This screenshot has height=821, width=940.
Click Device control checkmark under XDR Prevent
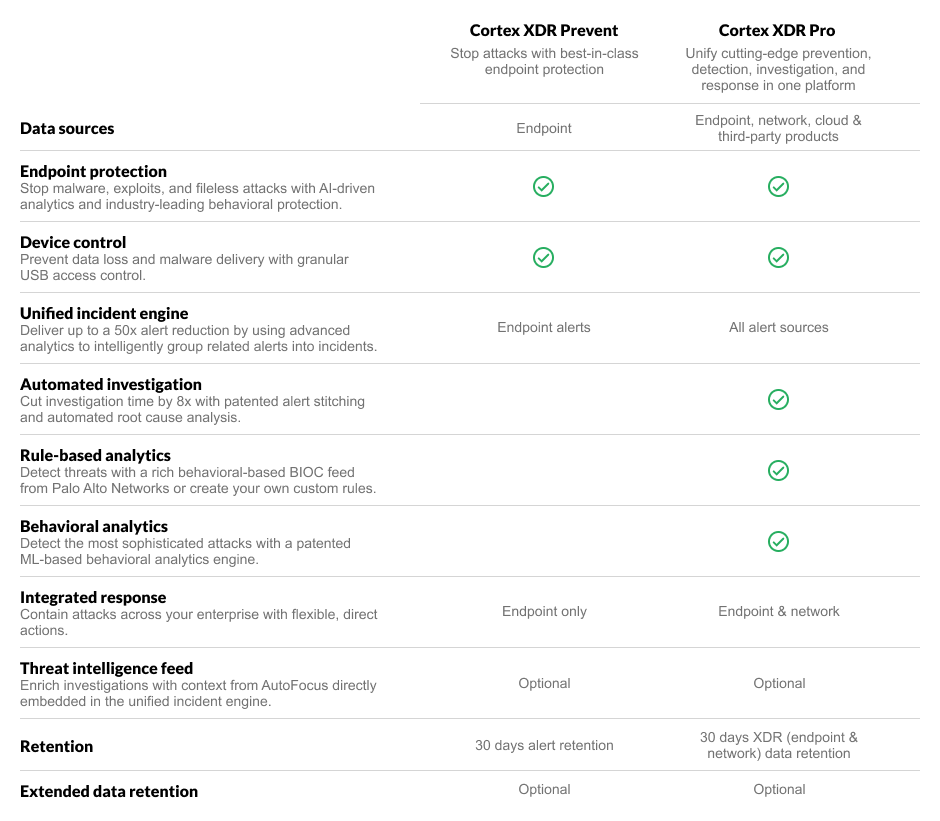coord(543,258)
